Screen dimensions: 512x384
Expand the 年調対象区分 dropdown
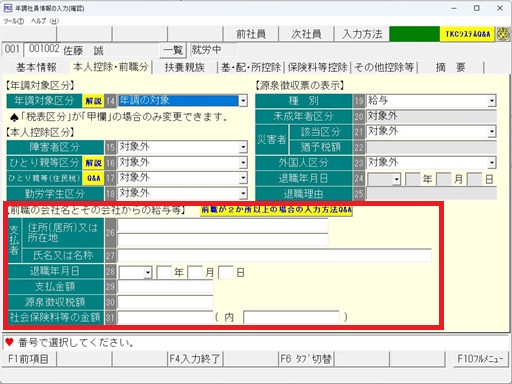pyautogui.click(x=243, y=101)
